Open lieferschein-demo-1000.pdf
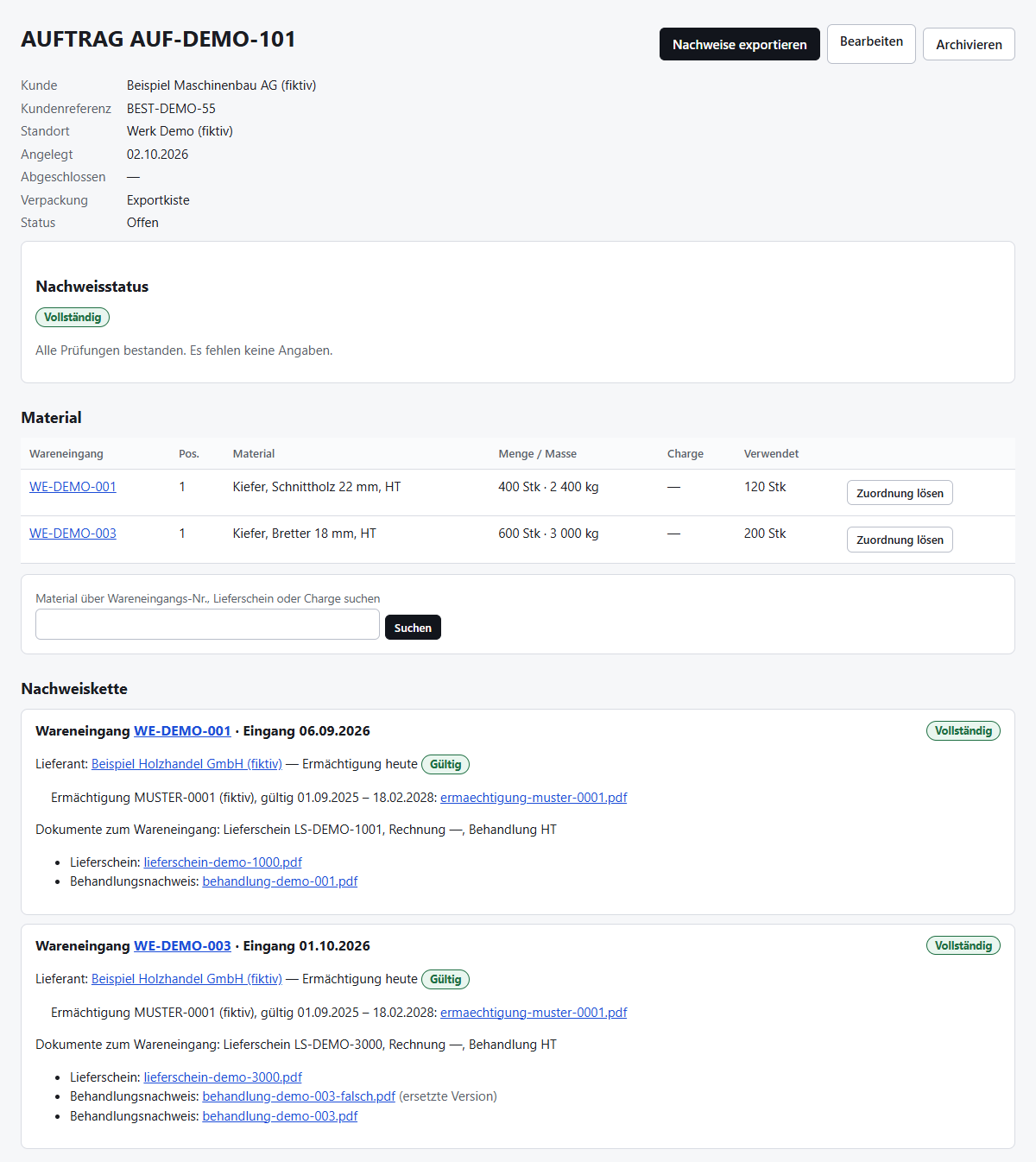 [x=223, y=862]
